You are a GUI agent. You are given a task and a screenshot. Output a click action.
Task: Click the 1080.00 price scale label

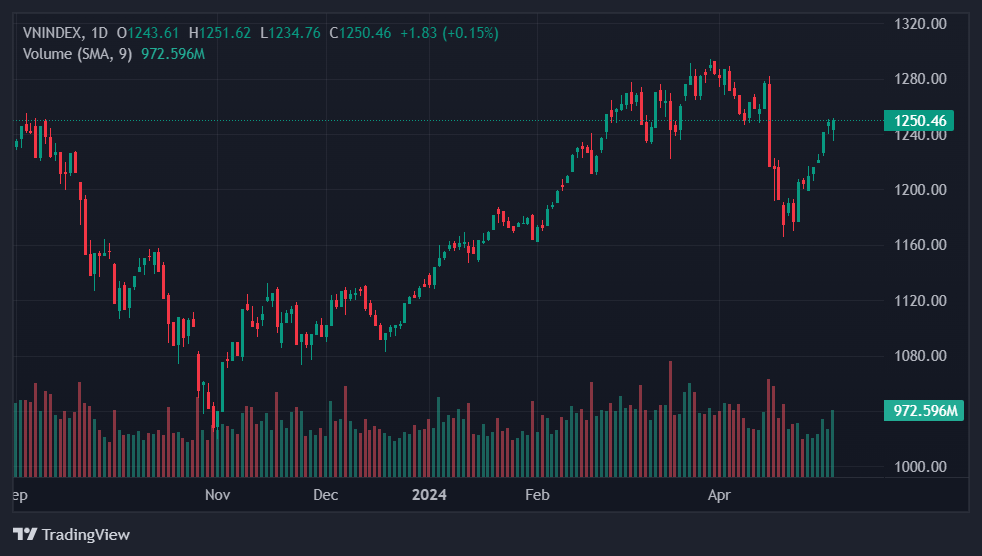919,356
